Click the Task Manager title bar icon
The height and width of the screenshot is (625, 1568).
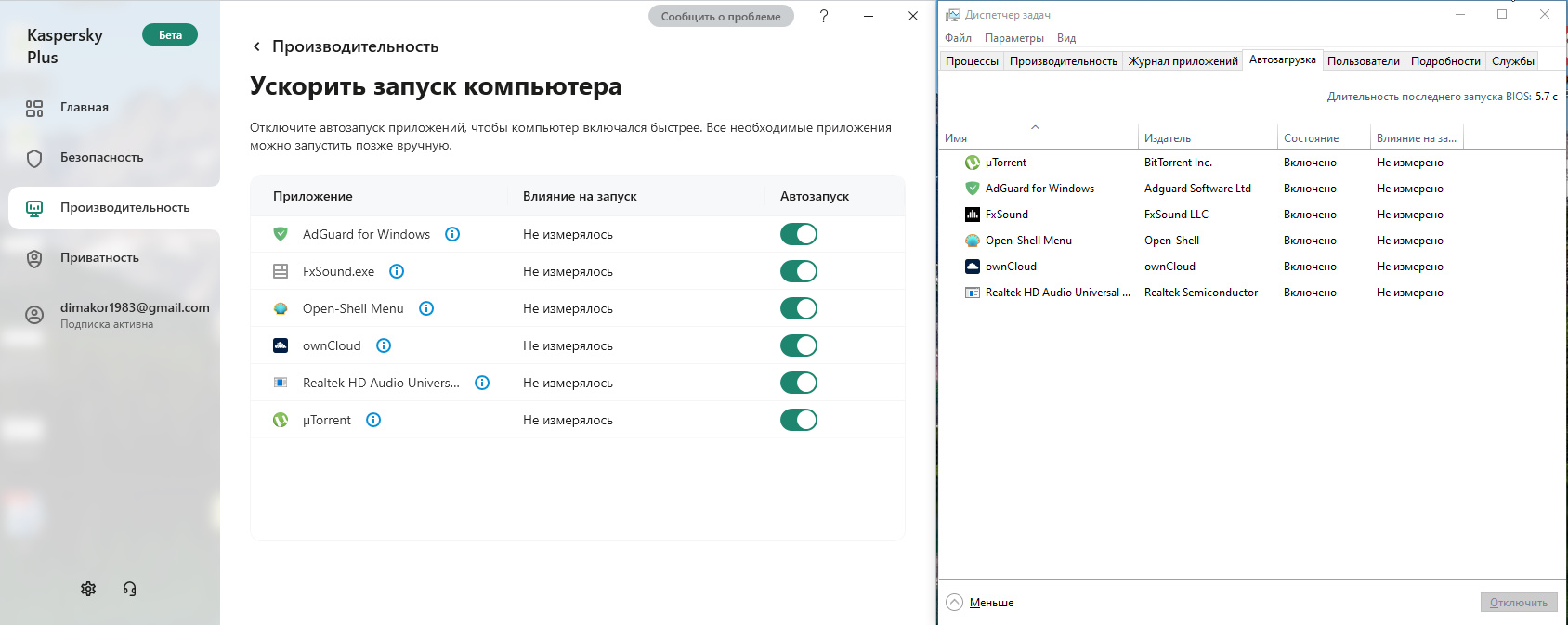953,15
